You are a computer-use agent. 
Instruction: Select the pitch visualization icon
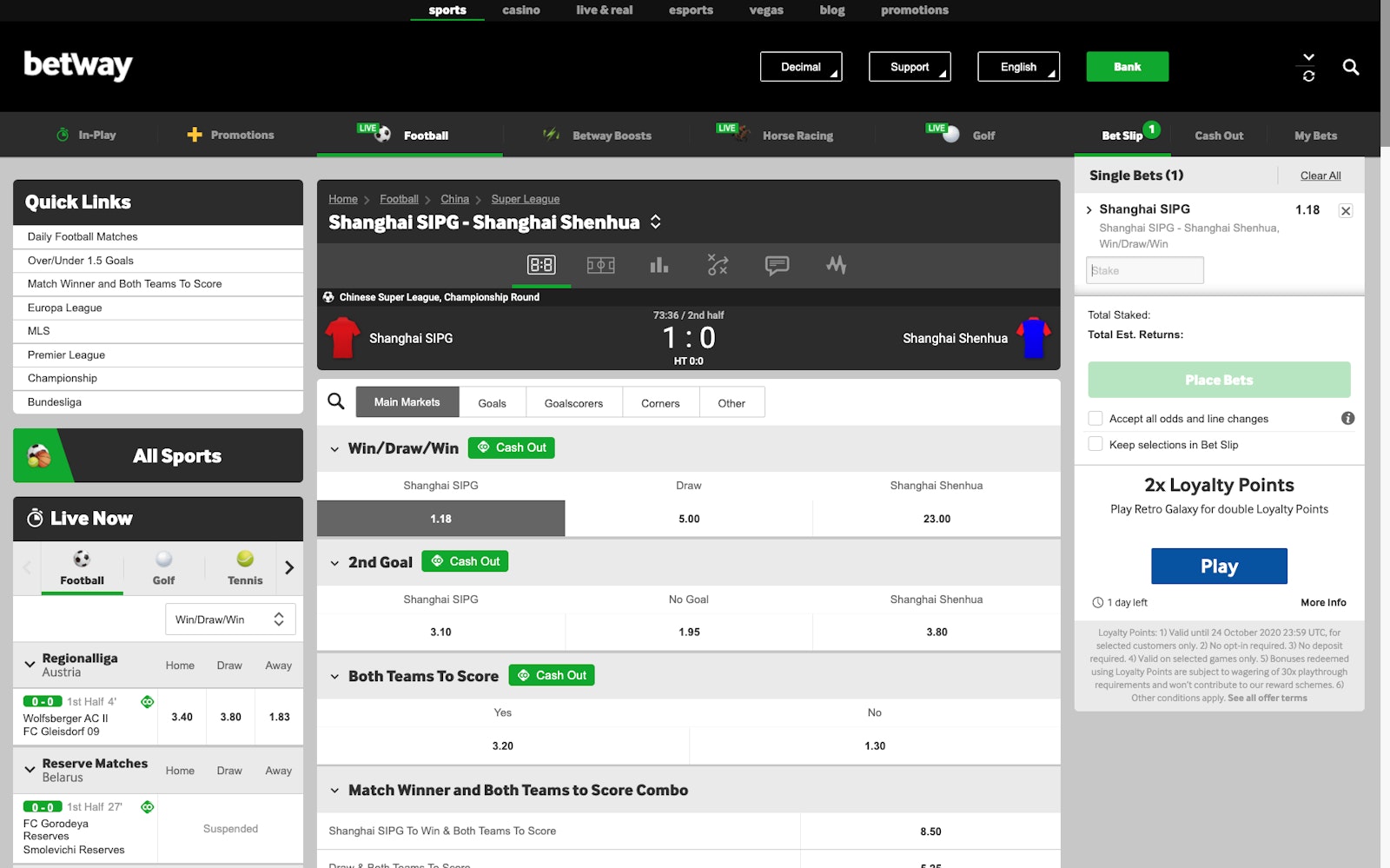click(600, 265)
